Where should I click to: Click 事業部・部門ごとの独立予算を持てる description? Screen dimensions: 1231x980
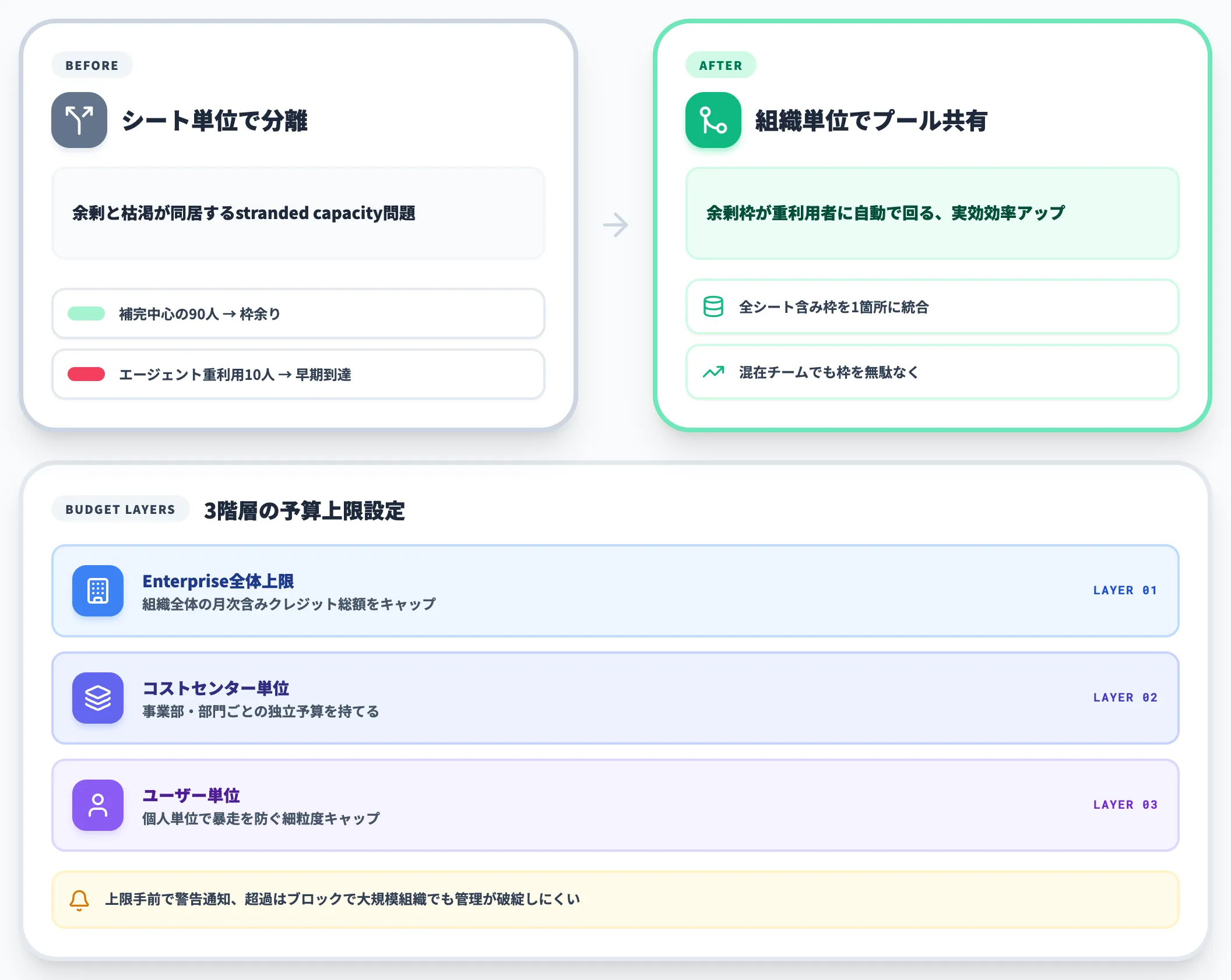[261, 711]
